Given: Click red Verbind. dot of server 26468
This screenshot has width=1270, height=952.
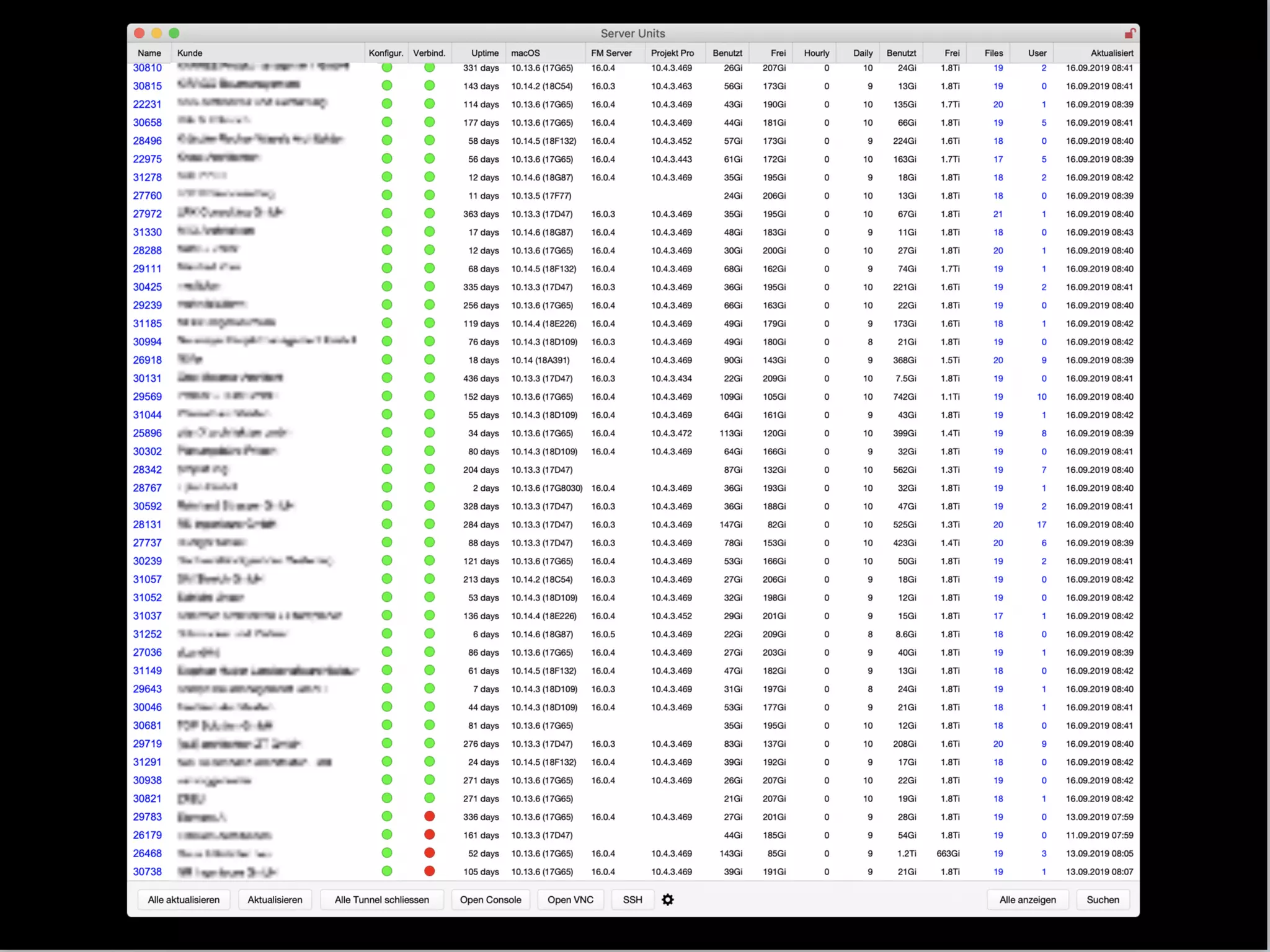Looking at the screenshot, I should coord(429,853).
